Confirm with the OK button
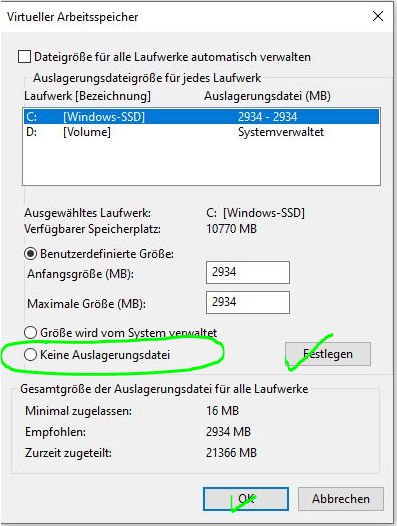This screenshot has width=397, height=526. pyautogui.click(x=246, y=499)
